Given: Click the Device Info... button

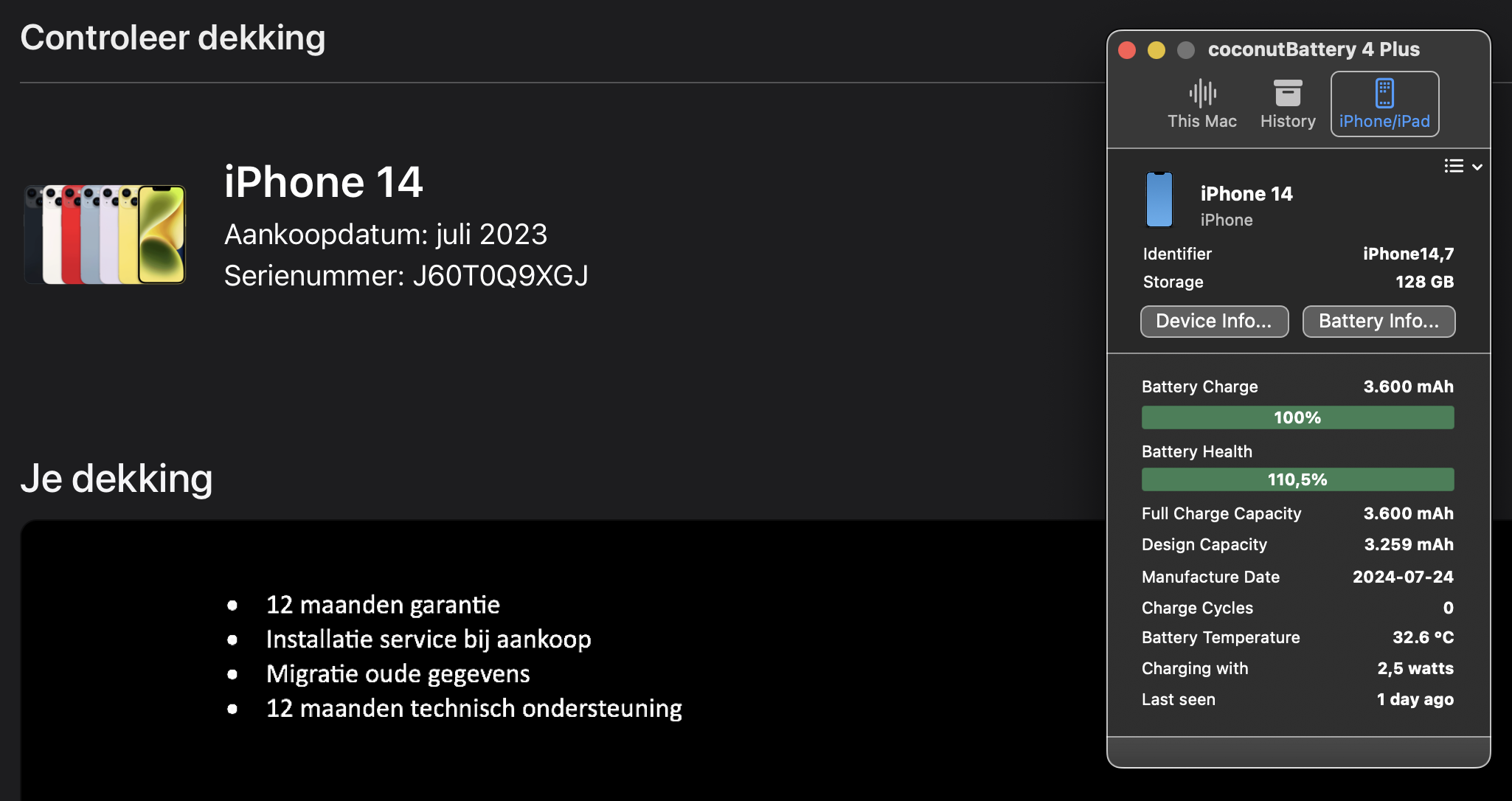Looking at the screenshot, I should click(1214, 322).
